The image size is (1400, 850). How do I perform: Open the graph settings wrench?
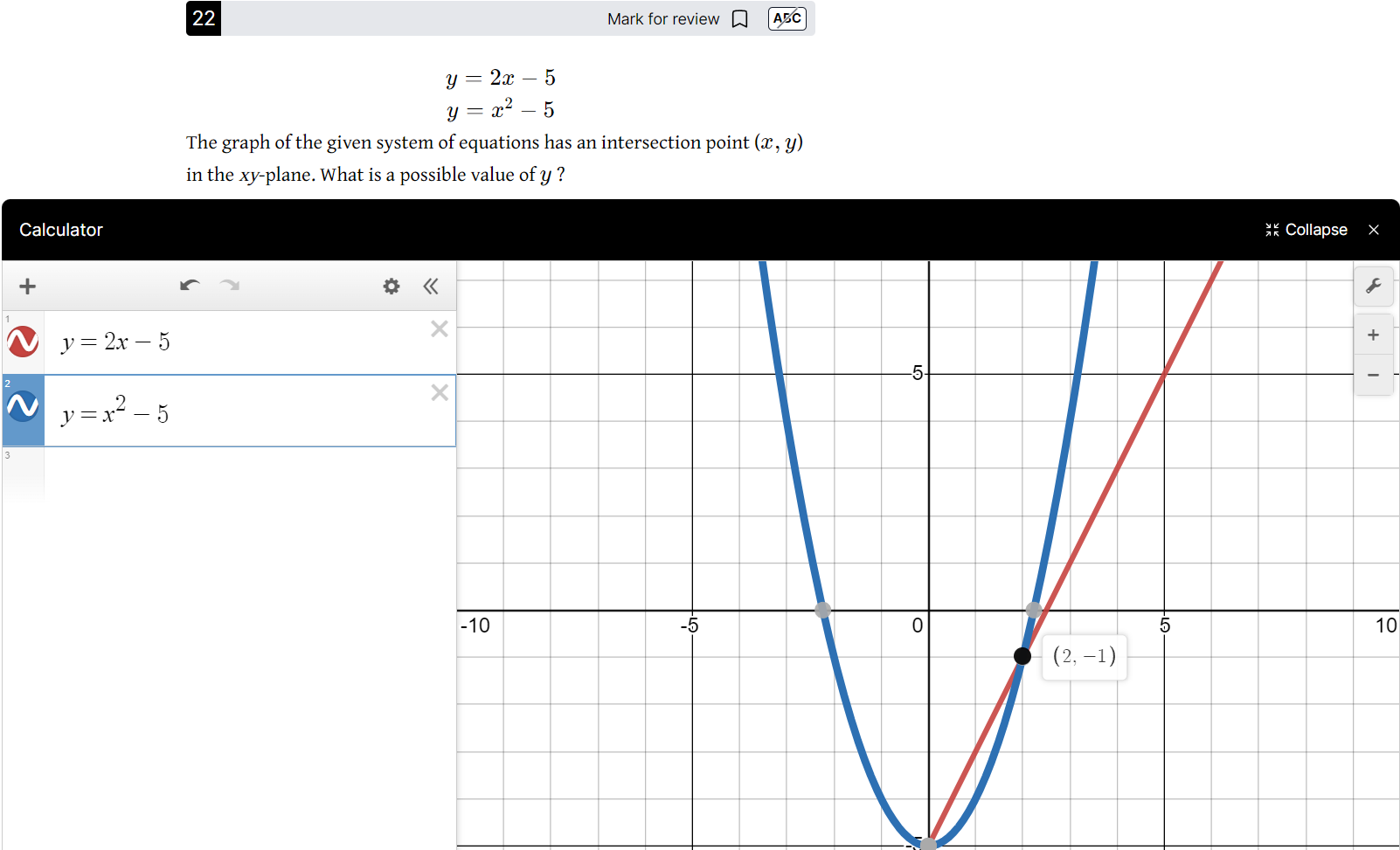(x=1374, y=286)
